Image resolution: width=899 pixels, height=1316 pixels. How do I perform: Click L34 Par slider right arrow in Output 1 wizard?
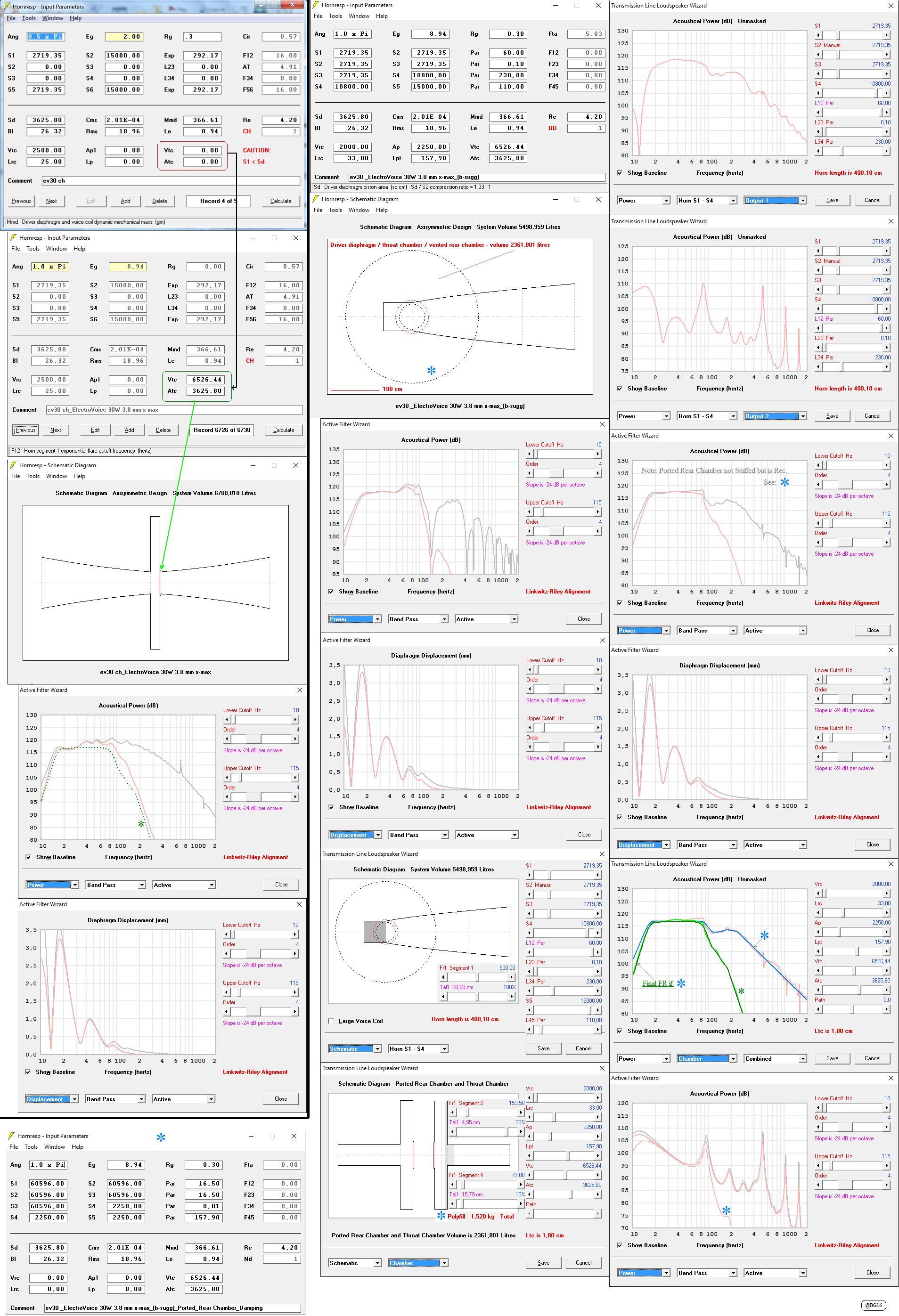(x=887, y=151)
